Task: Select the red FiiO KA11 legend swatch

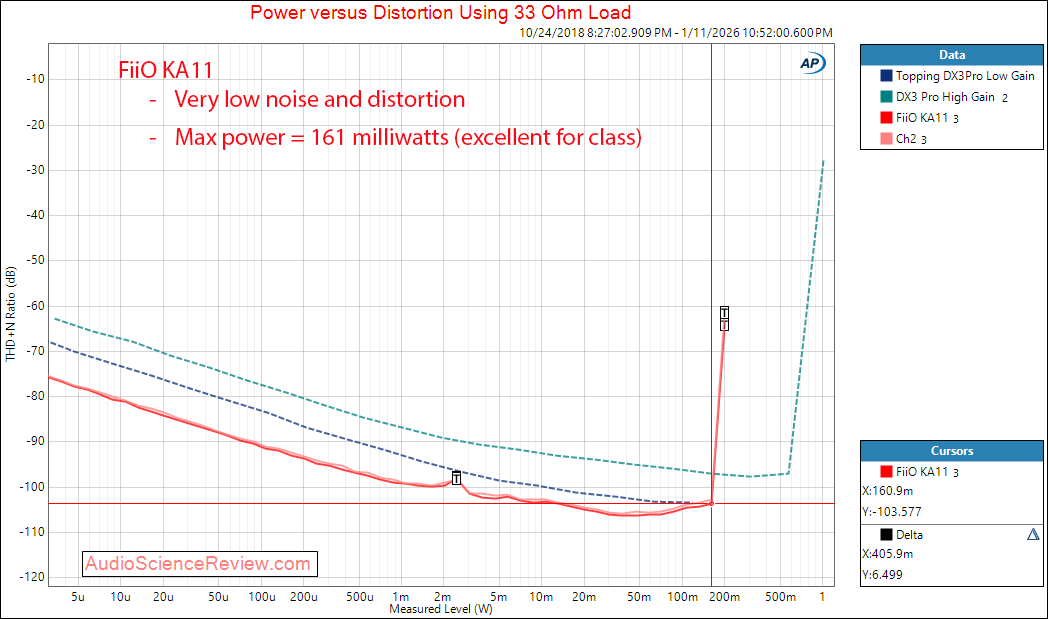Action: (x=886, y=118)
